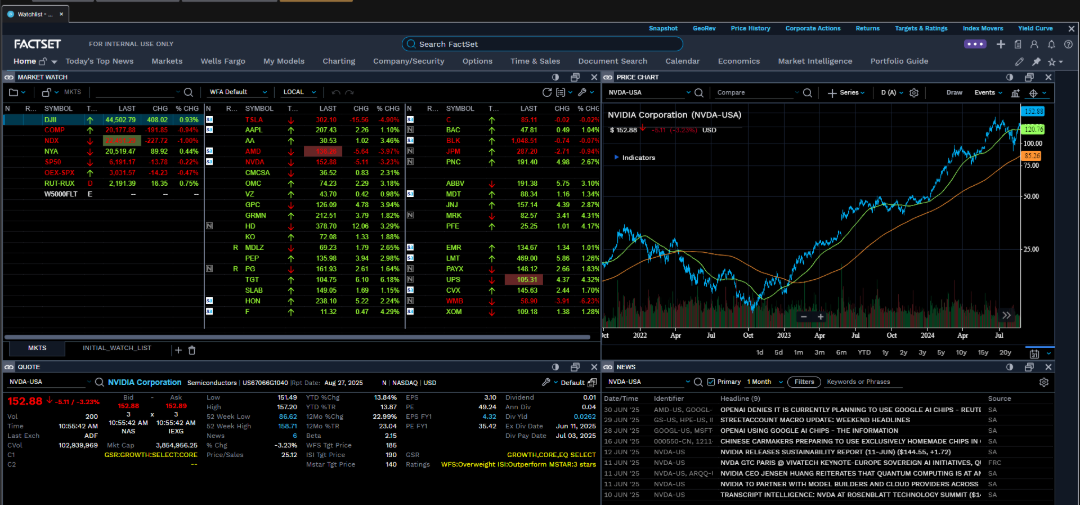Toggle News panel contrast theme icon

click(x=1010, y=367)
